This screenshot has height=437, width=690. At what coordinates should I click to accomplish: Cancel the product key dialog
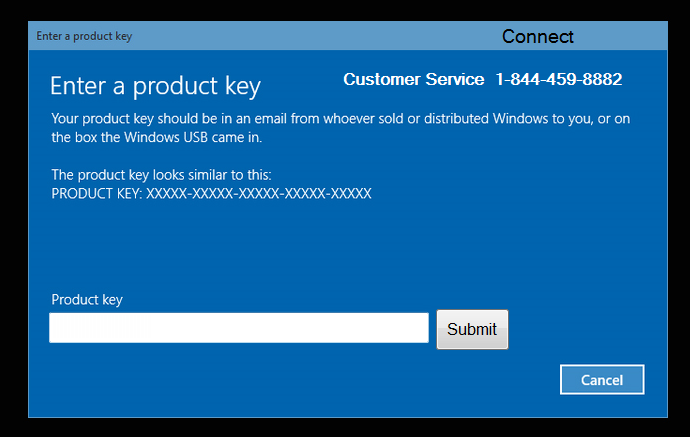click(602, 379)
